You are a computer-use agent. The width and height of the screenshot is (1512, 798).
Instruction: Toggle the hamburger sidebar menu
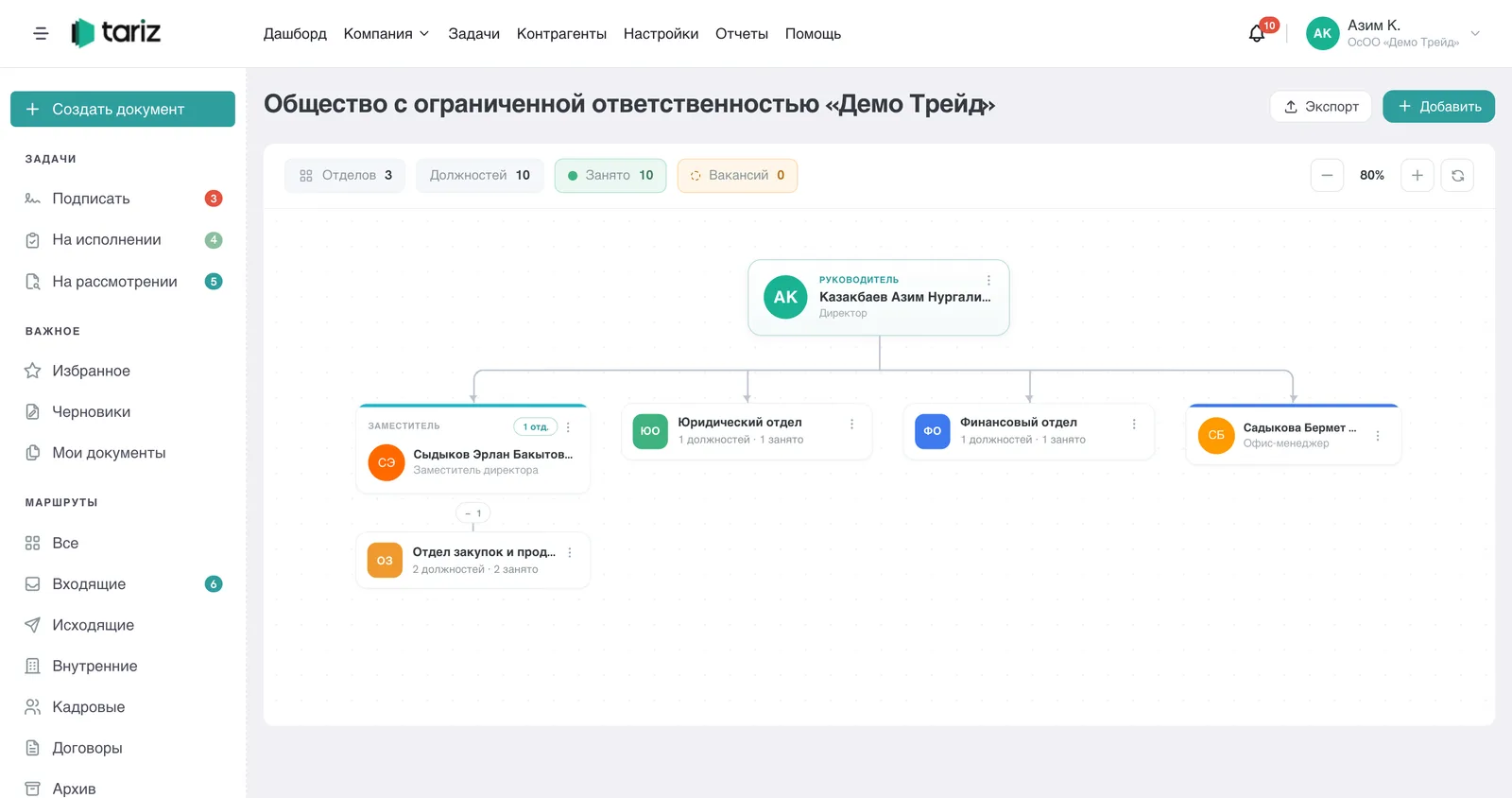pos(41,33)
